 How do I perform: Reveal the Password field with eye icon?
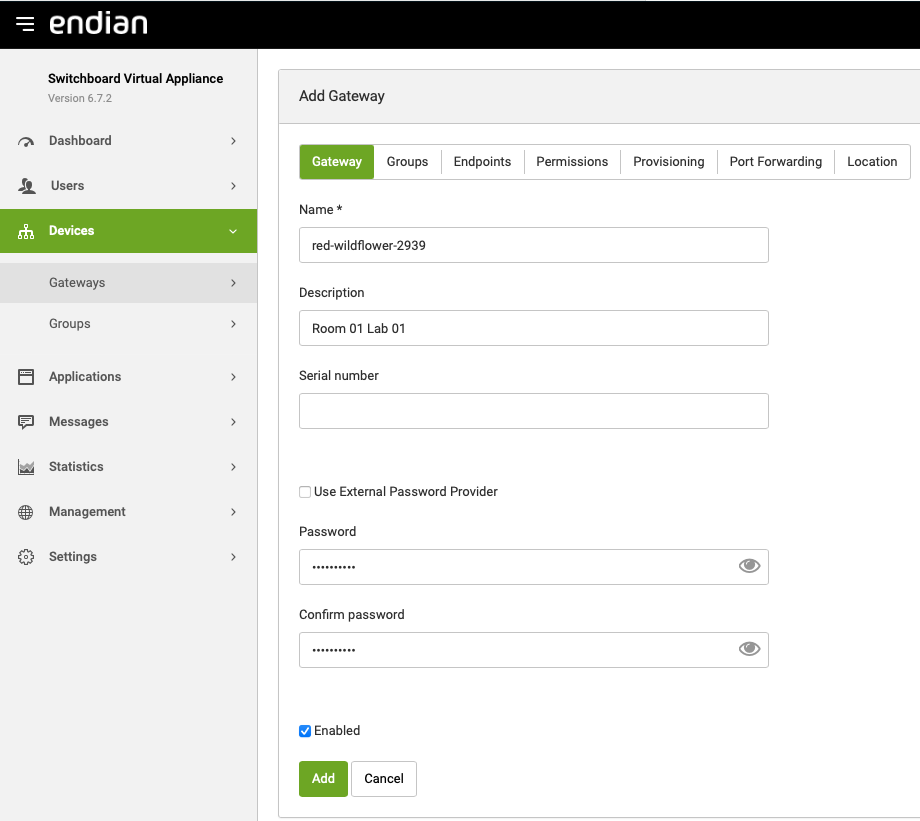[749, 566]
